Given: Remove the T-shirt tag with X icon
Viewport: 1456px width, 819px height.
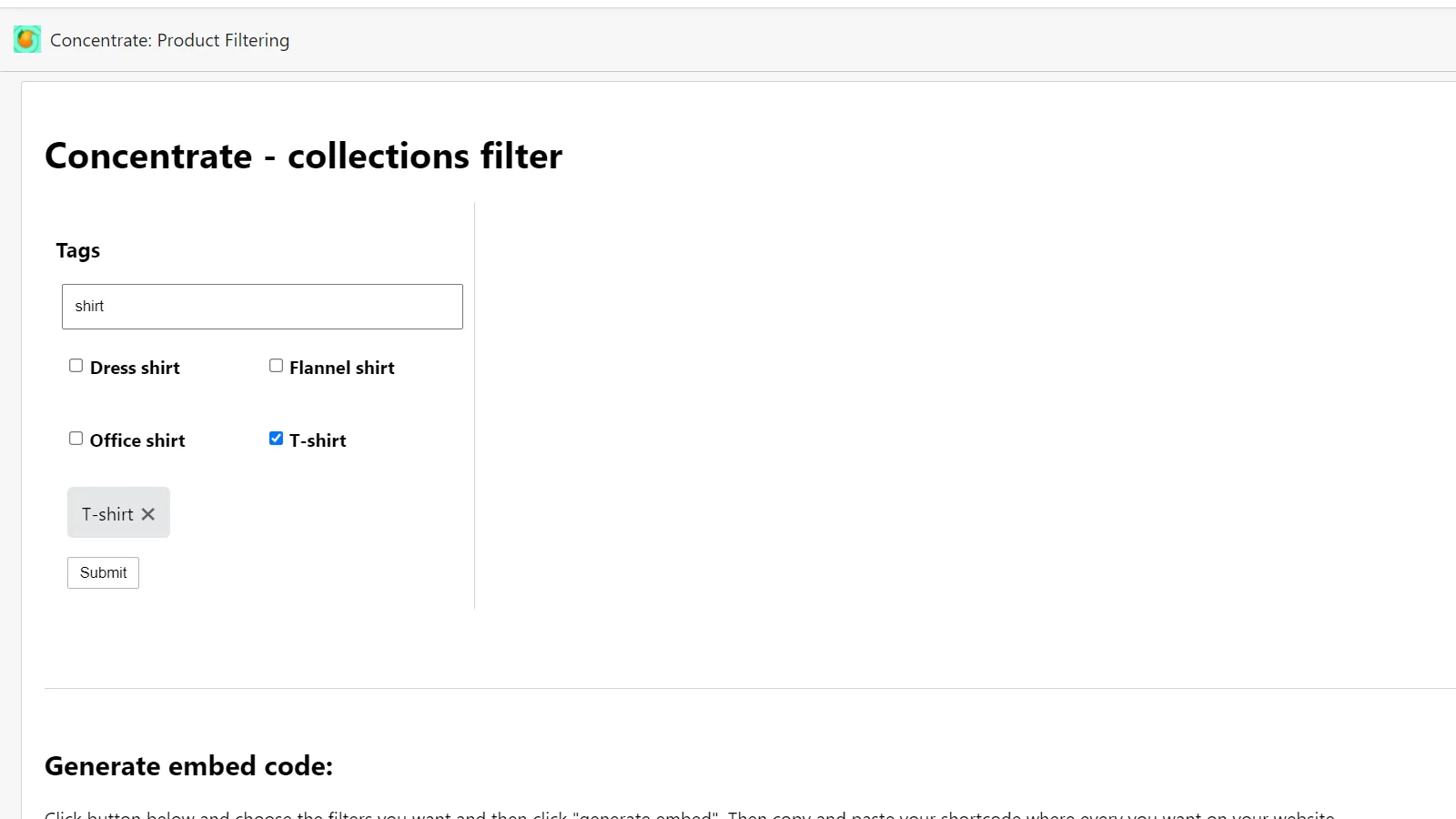Looking at the screenshot, I should click(148, 514).
